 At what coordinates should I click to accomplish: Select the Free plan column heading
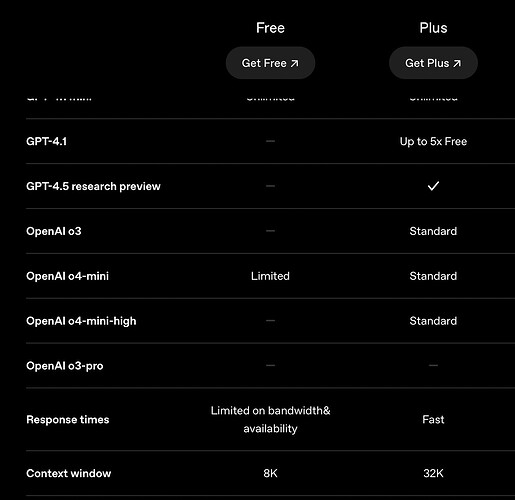(270, 28)
